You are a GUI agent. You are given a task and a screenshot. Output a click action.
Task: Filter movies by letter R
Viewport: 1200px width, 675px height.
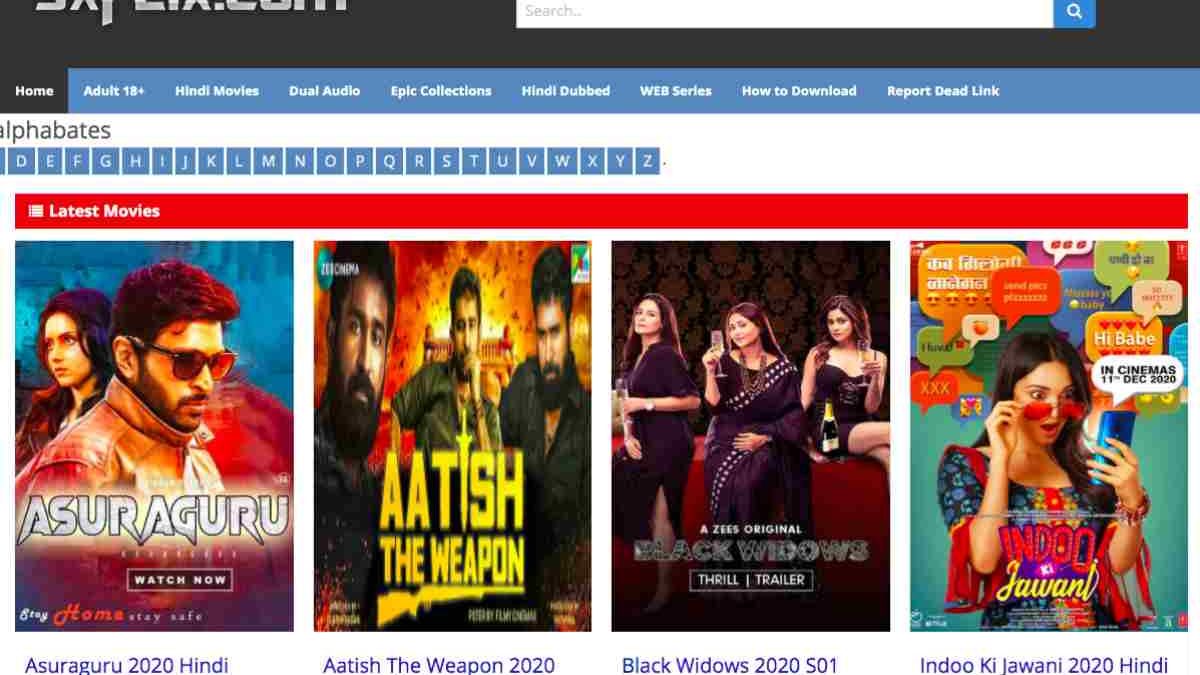(419, 161)
